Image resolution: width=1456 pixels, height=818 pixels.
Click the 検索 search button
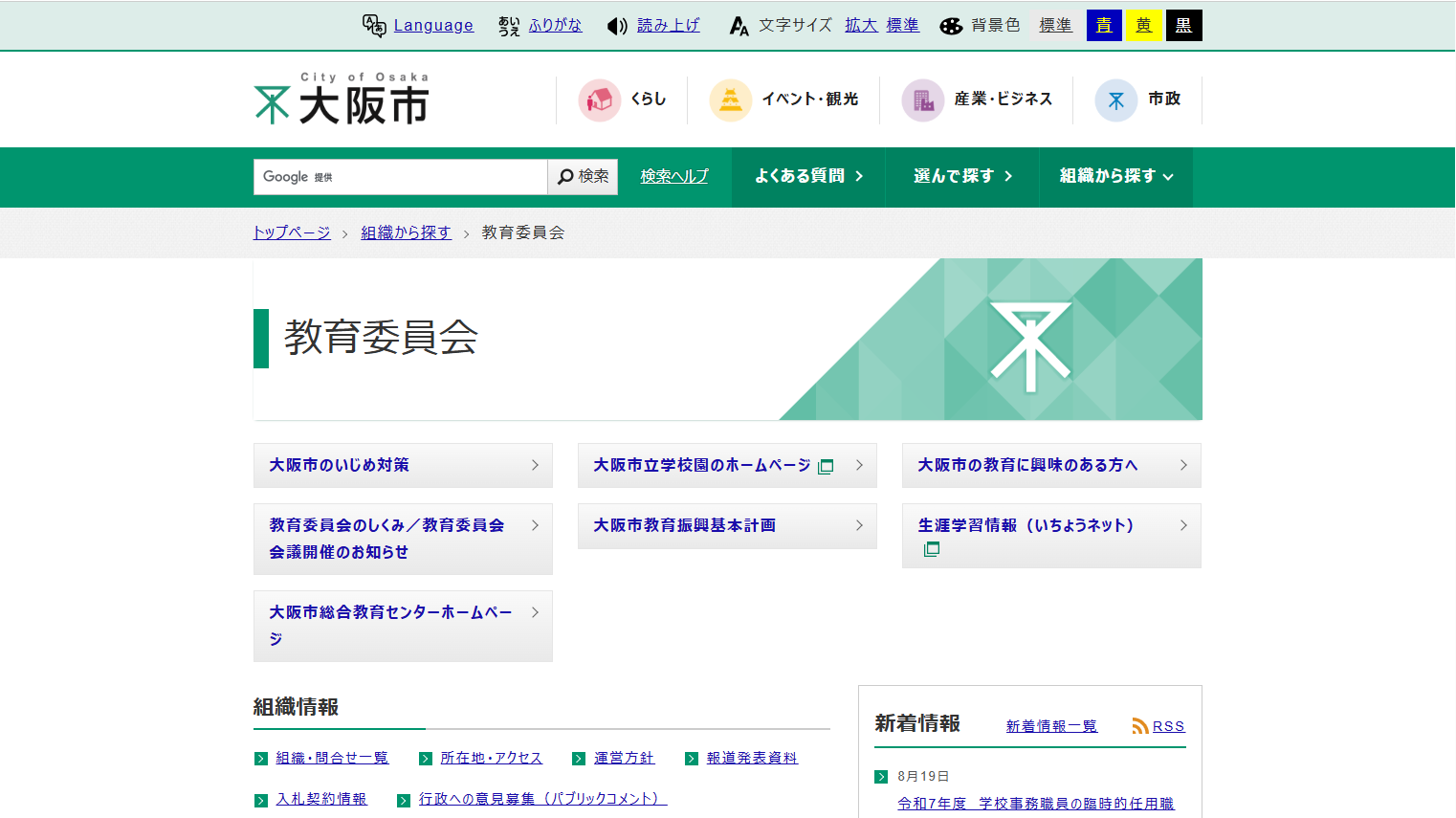(x=583, y=177)
